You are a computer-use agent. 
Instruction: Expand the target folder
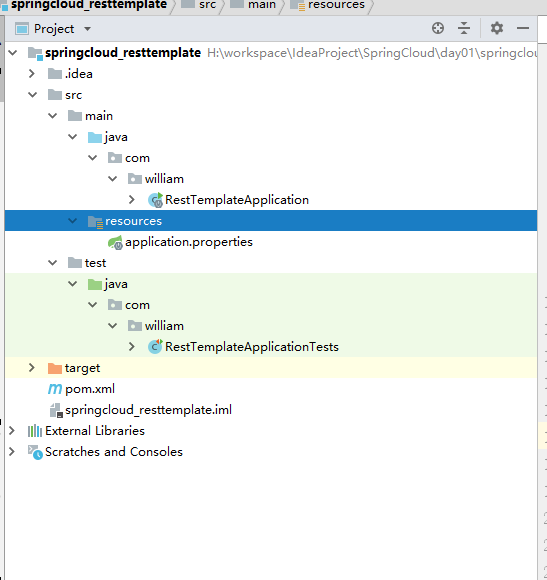[x=32, y=368]
